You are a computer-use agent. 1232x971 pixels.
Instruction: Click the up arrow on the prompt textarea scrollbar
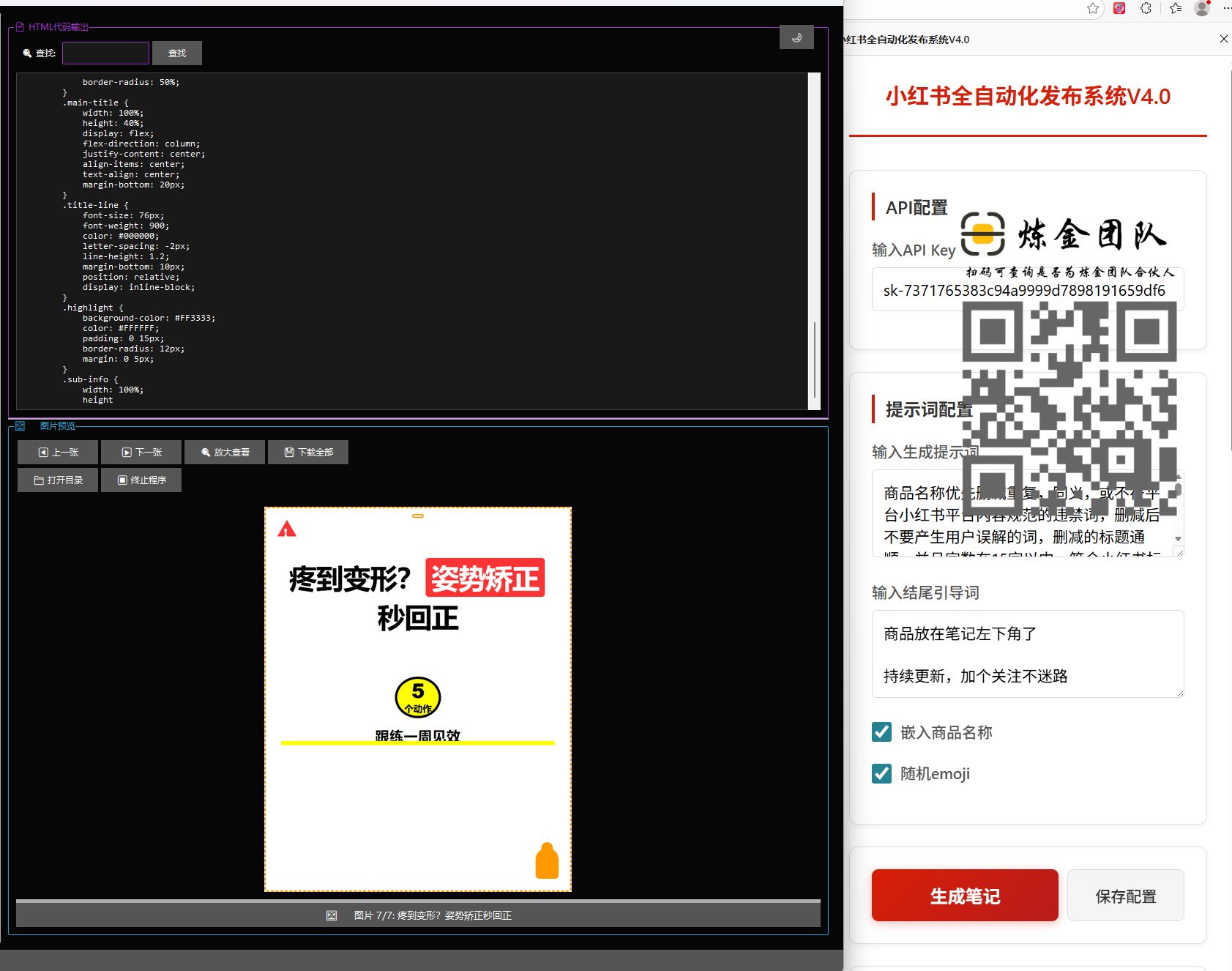point(1178,476)
